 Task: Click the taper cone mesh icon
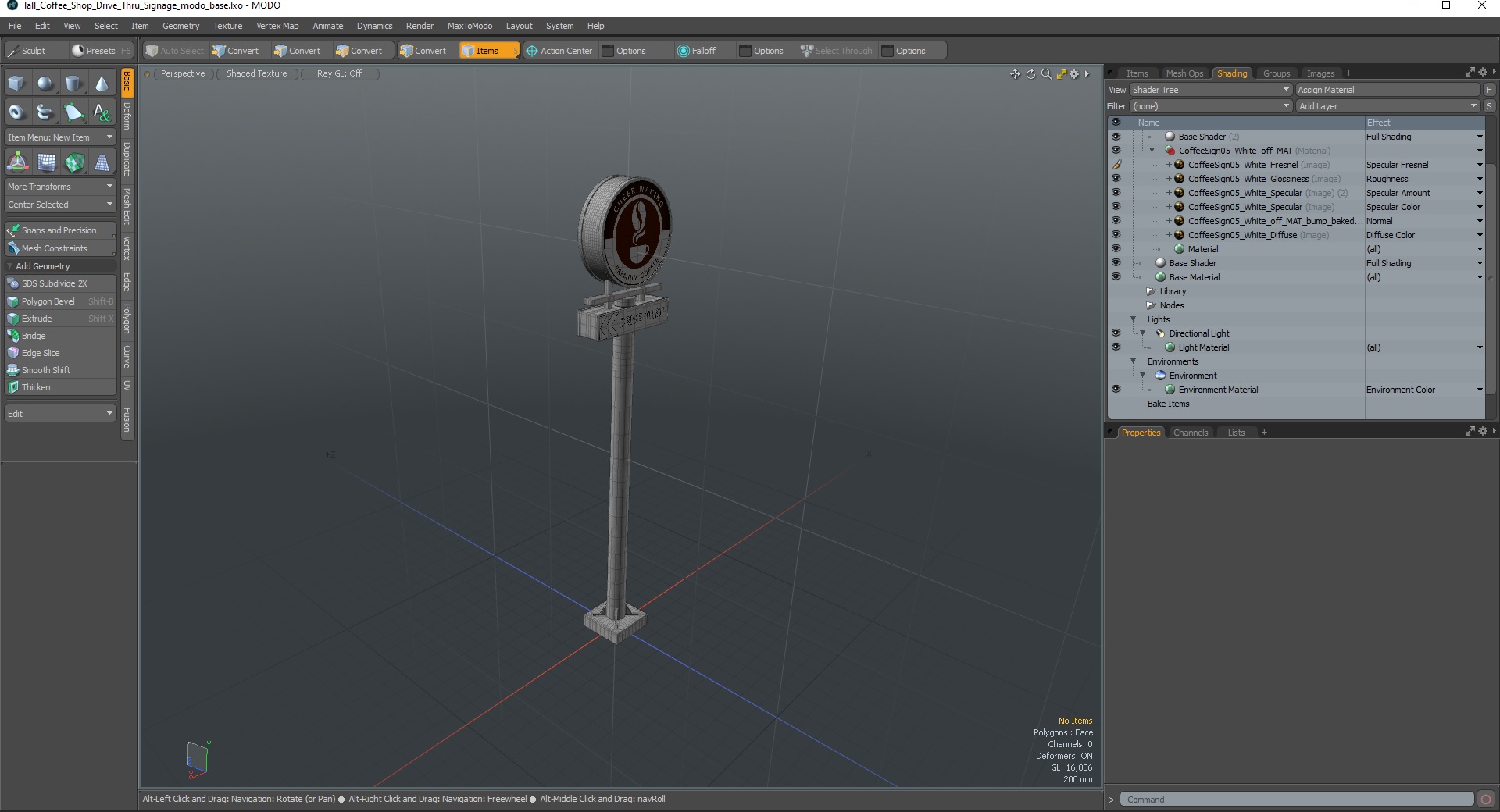pos(102,162)
